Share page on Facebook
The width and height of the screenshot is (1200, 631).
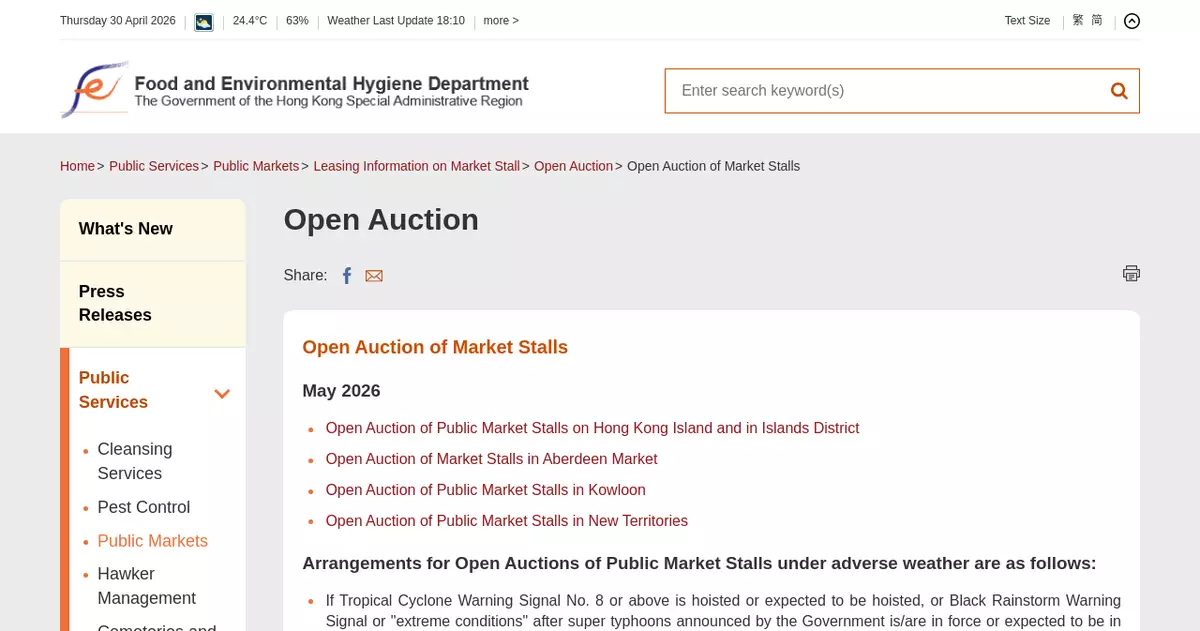347,276
